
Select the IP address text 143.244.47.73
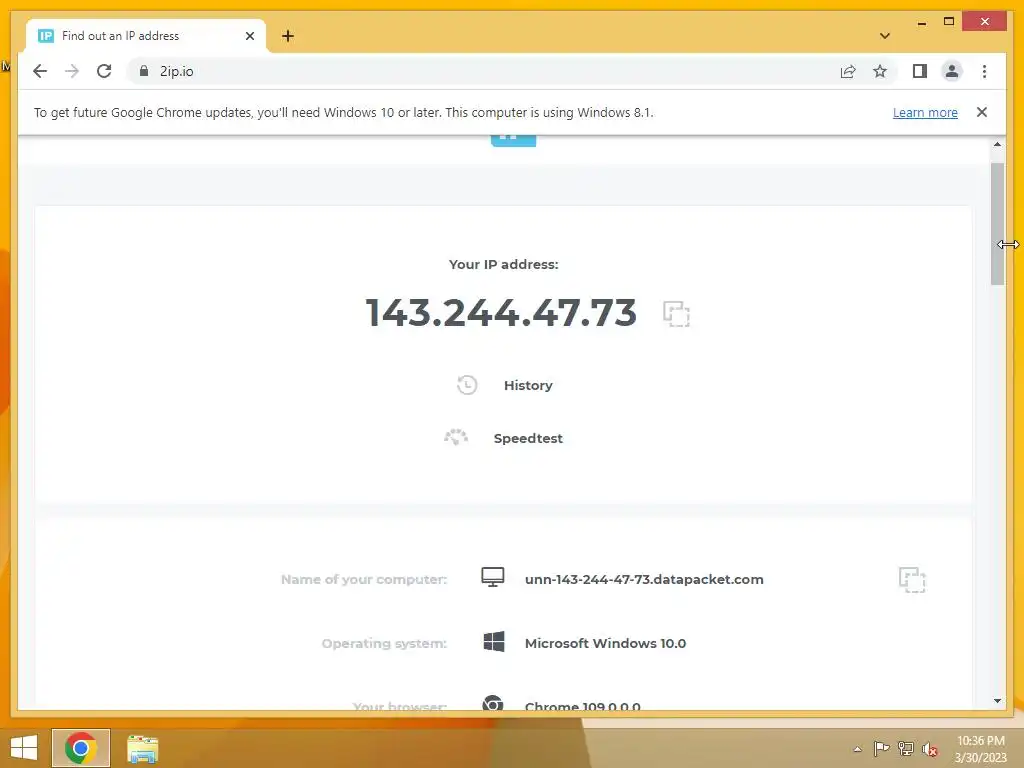501,312
